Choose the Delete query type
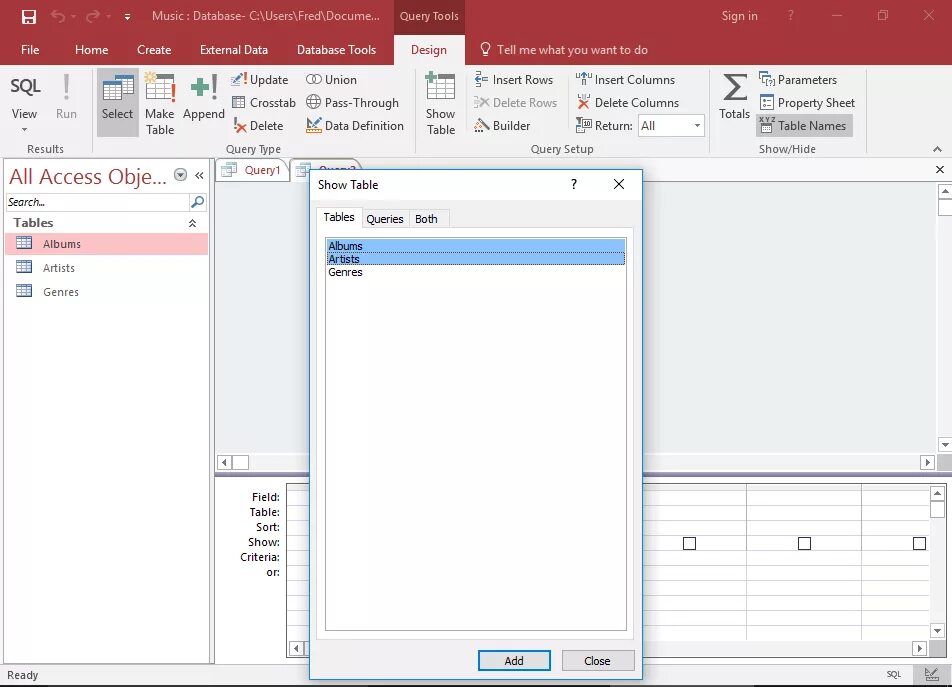 coord(259,126)
